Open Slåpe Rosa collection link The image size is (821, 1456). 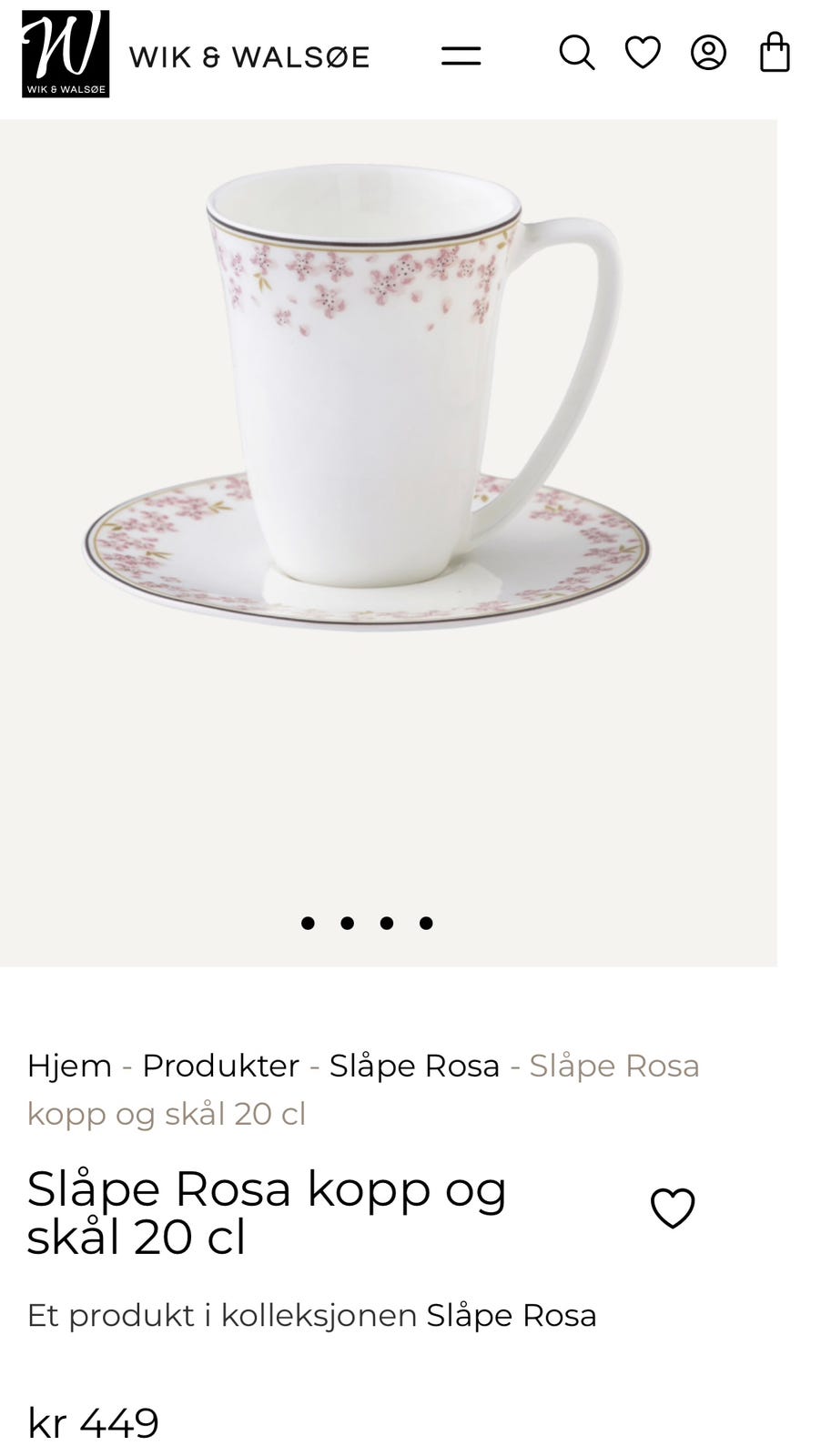pyautogui.click(x=512, y=1316)
